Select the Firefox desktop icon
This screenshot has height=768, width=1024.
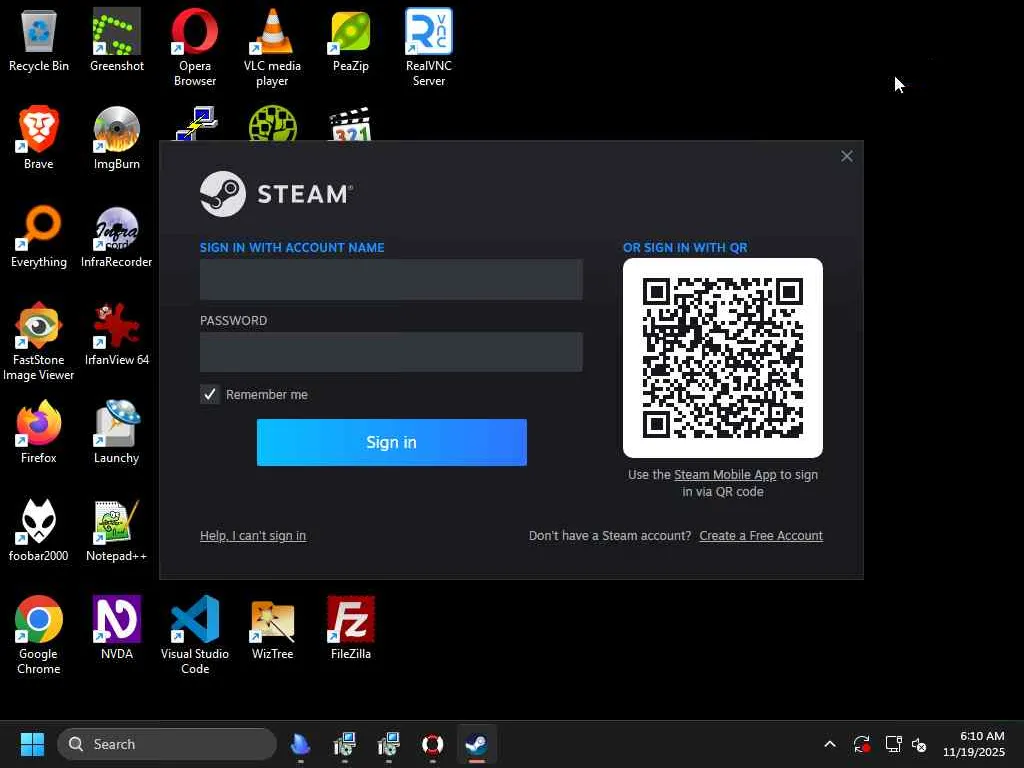[39, 432]
